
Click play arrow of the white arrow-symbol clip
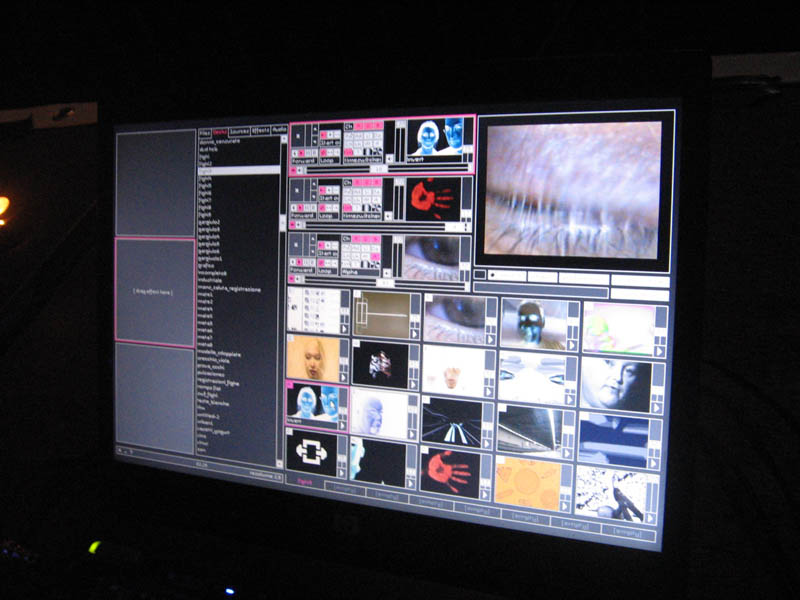342,473
